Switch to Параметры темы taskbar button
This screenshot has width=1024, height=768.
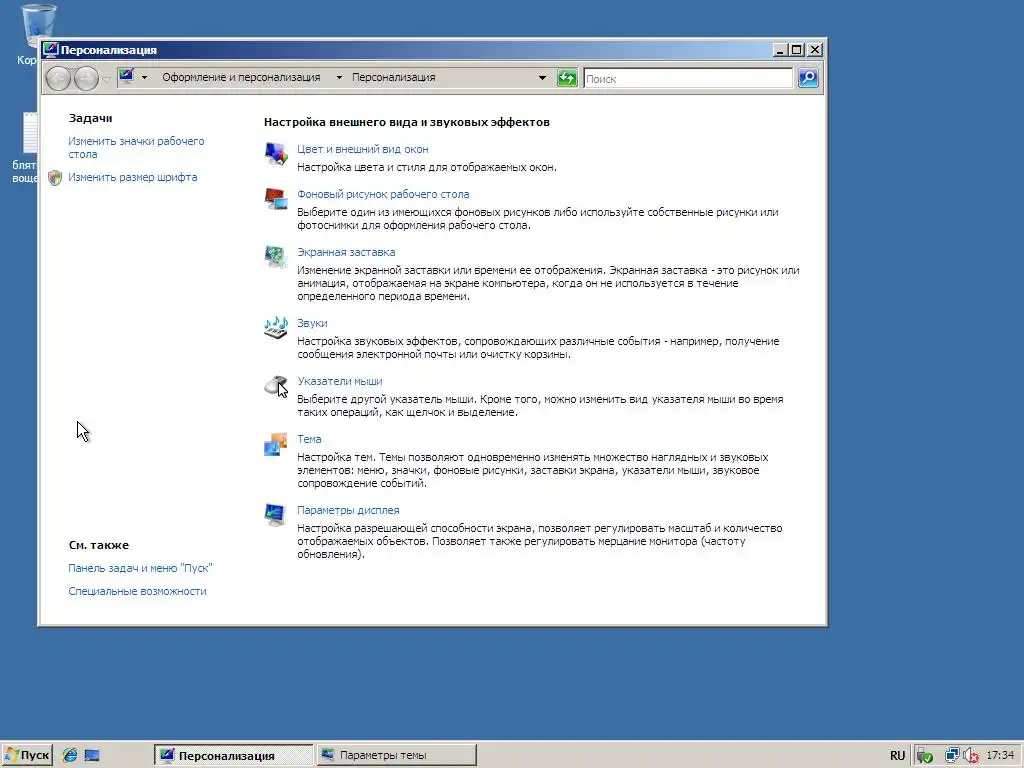(396, 755)
